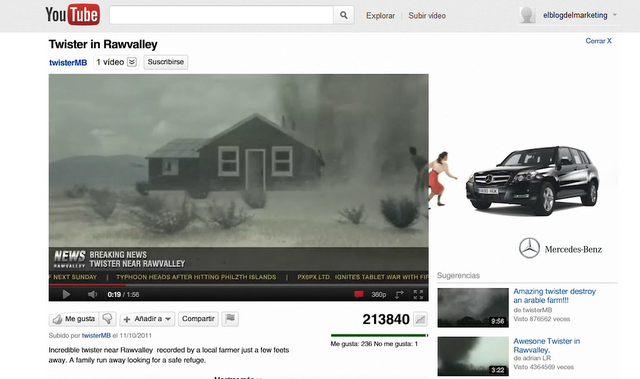Open the Añadir a dropdown
The width and height of the screenshot is (640, 379).
[x=147, y=319]
